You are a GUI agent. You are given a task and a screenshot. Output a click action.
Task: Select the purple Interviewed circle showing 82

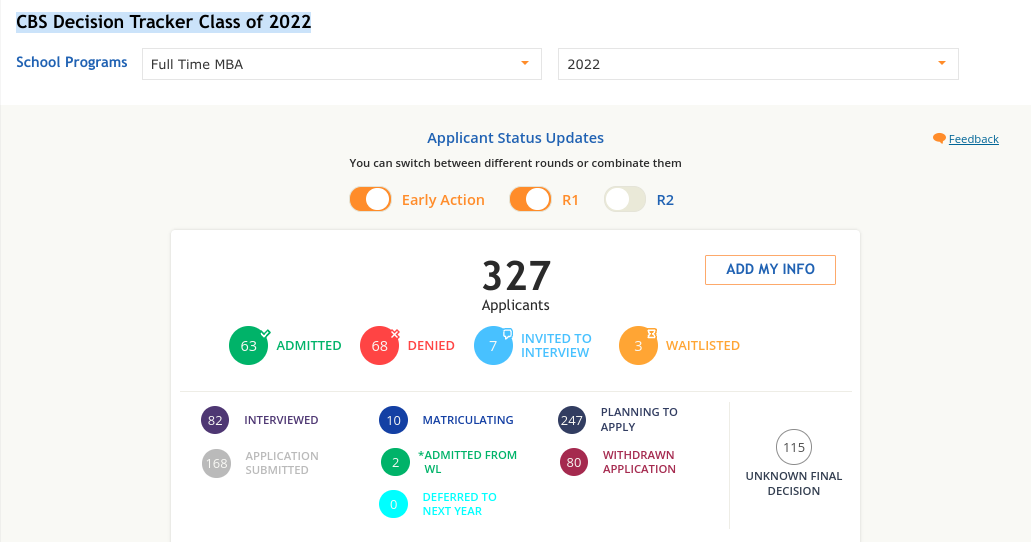point(215,420)
